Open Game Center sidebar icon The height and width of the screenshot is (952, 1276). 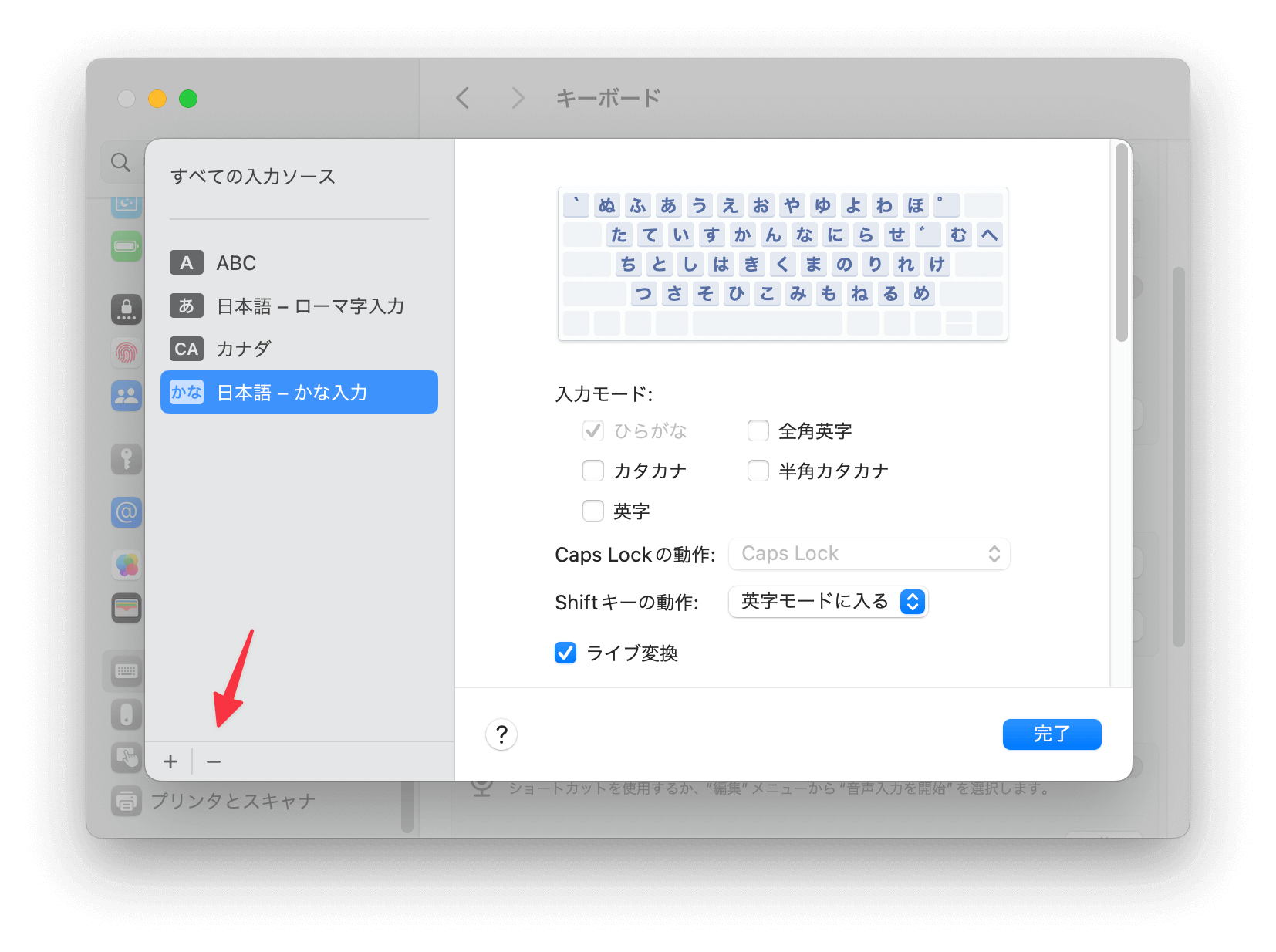(x=127, y=565)
